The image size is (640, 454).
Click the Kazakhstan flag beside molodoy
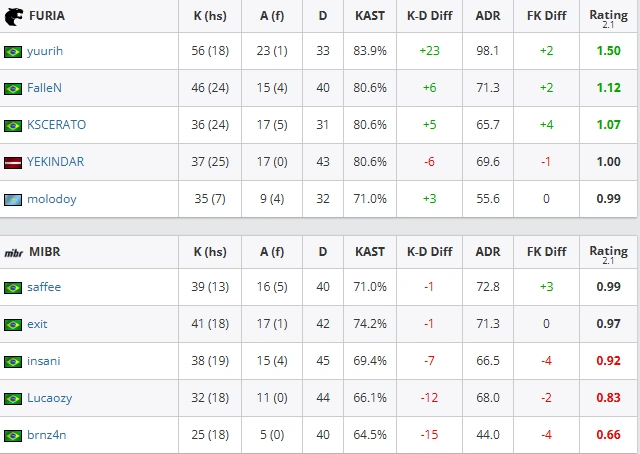[13, 200]
